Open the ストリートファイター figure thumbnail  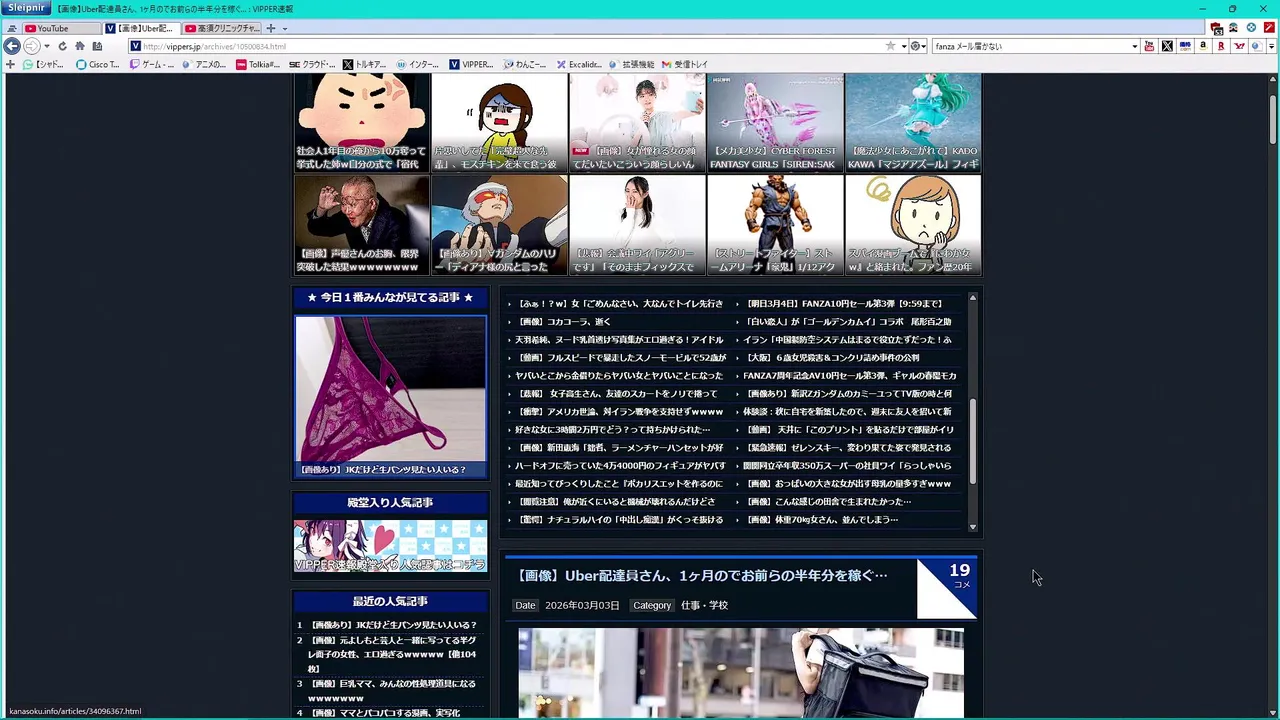pyautogui.click(x=775, y=225)
